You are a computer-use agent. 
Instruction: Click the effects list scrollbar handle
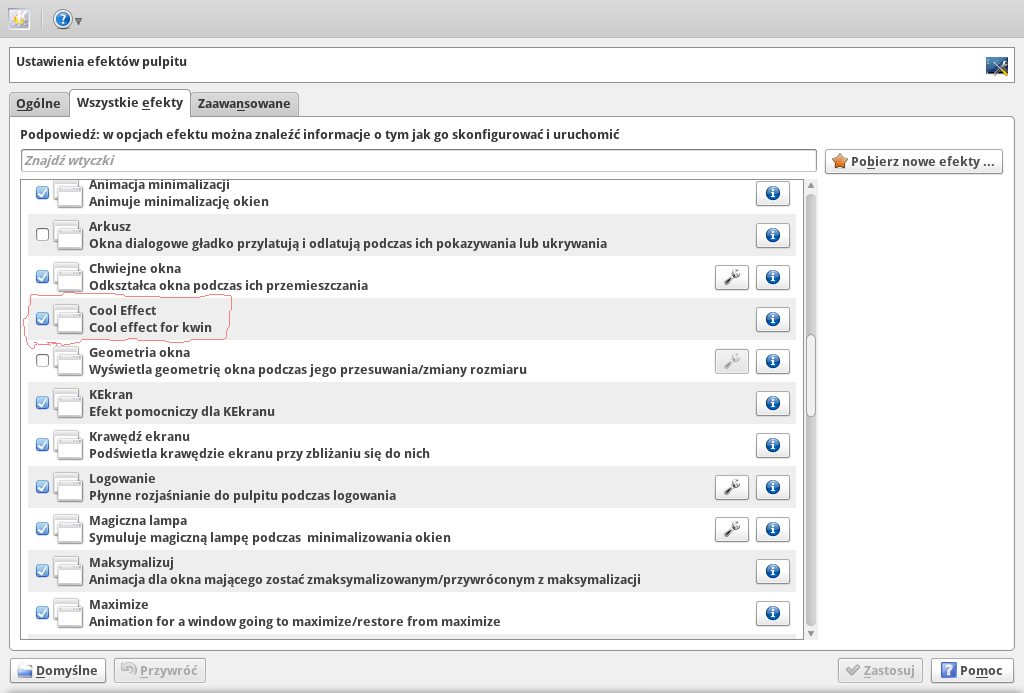pyautogui.click(x=811, y=376)
